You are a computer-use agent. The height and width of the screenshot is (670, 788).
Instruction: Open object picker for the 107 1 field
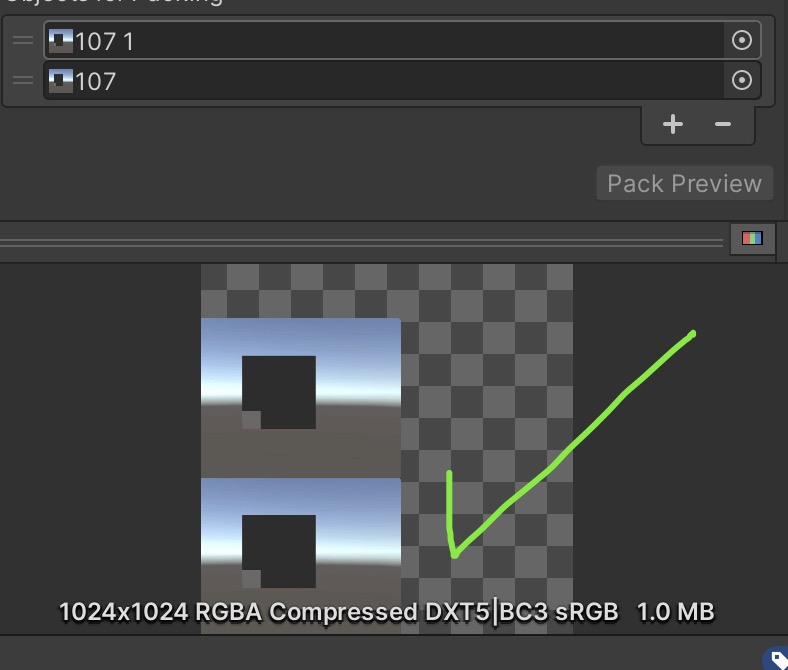click(741, 41)
